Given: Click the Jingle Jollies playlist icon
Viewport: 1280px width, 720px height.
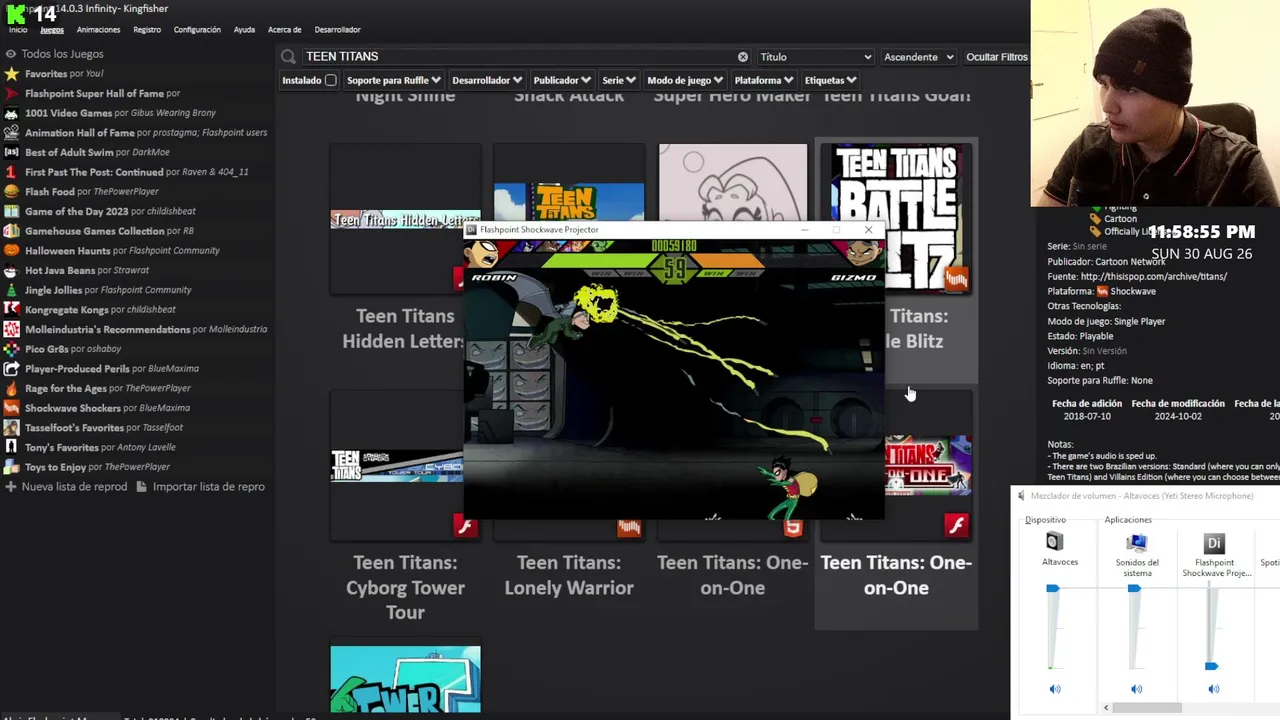Looking at the screenshot, I should pos(11,290).
